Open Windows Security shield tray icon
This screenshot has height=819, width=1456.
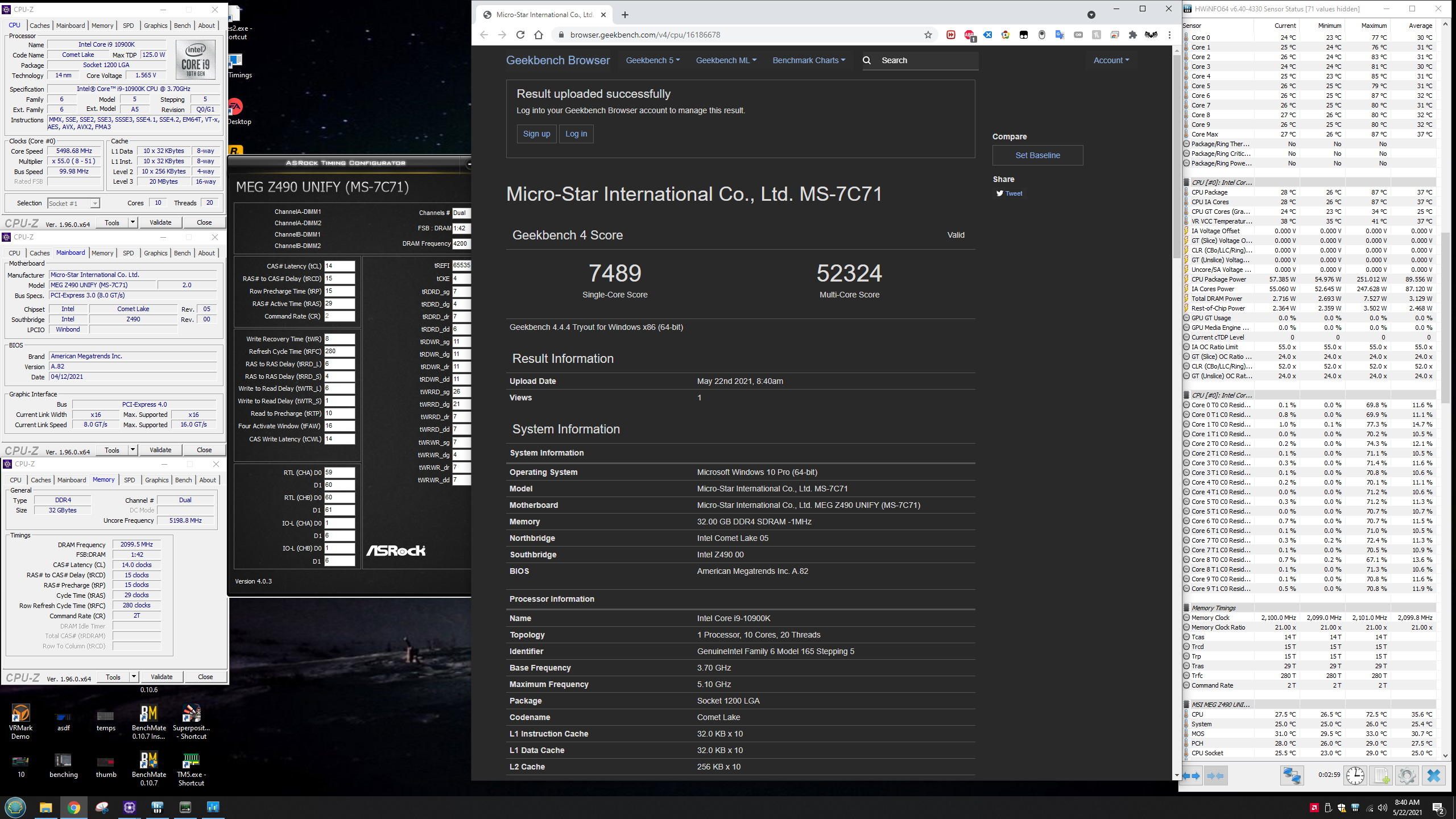tap(1341, 808)
